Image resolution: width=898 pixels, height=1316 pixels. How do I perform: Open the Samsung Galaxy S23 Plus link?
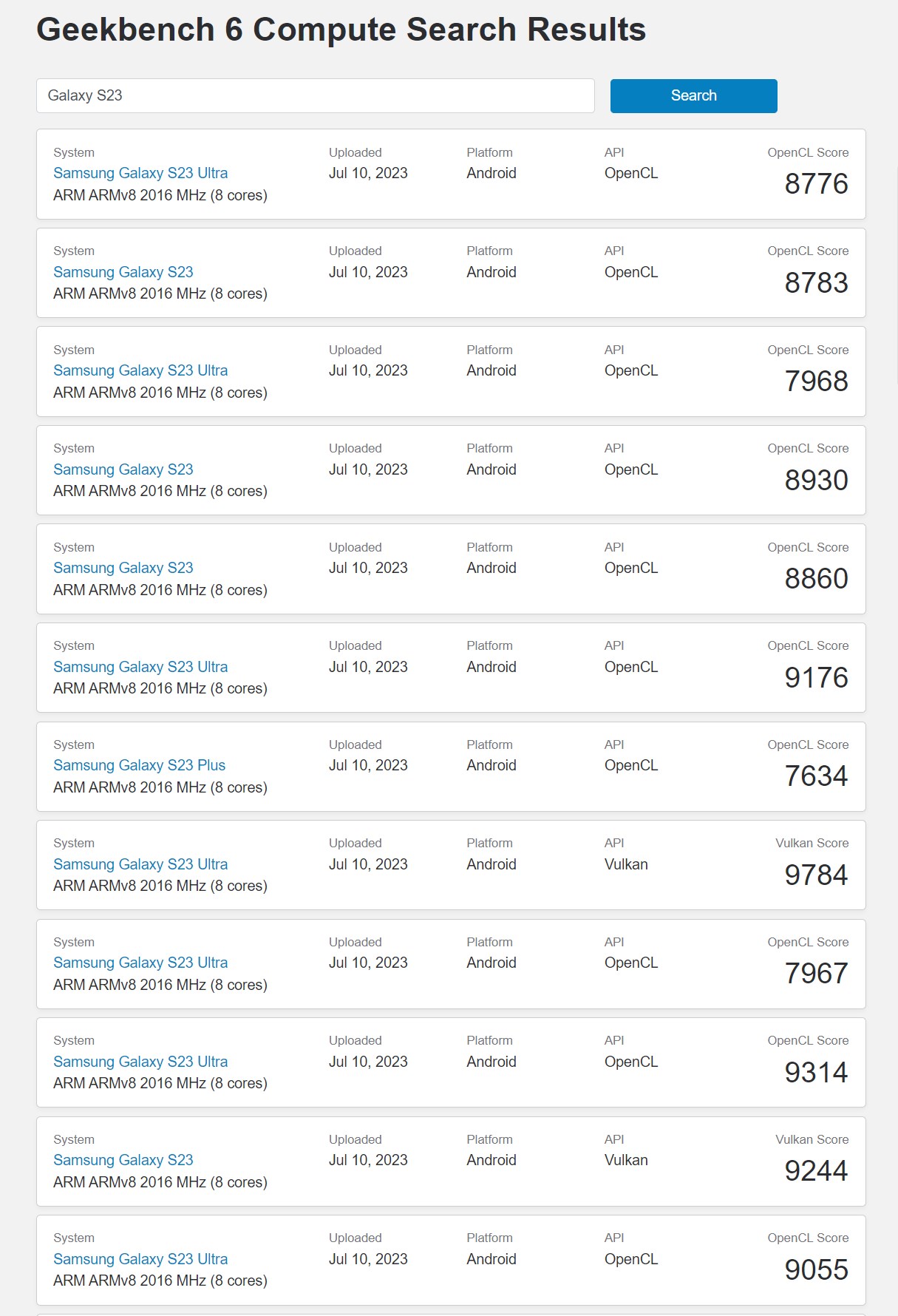click(139, 765)
